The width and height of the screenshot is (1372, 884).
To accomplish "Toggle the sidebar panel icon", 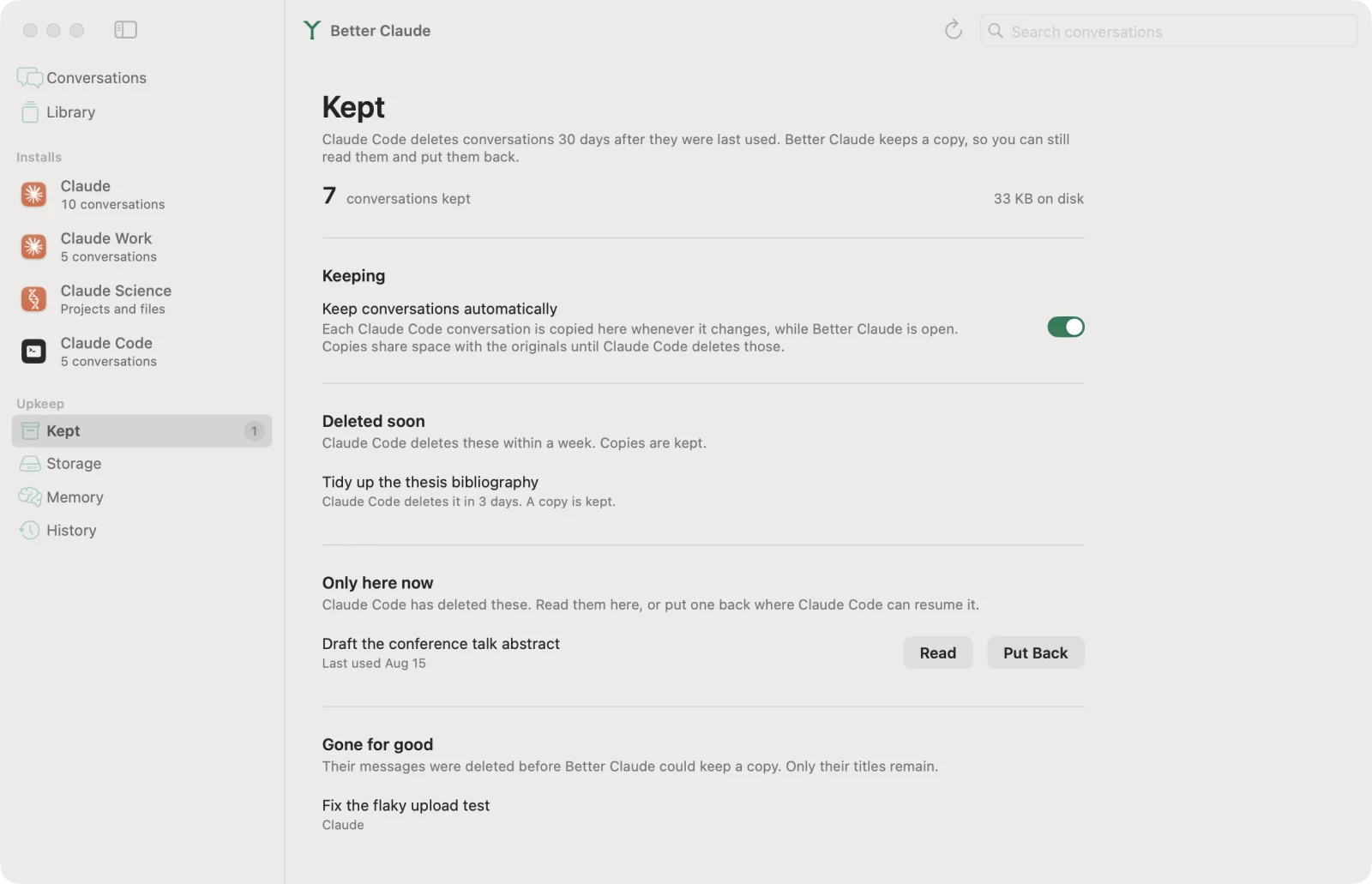I will [125, 30].
